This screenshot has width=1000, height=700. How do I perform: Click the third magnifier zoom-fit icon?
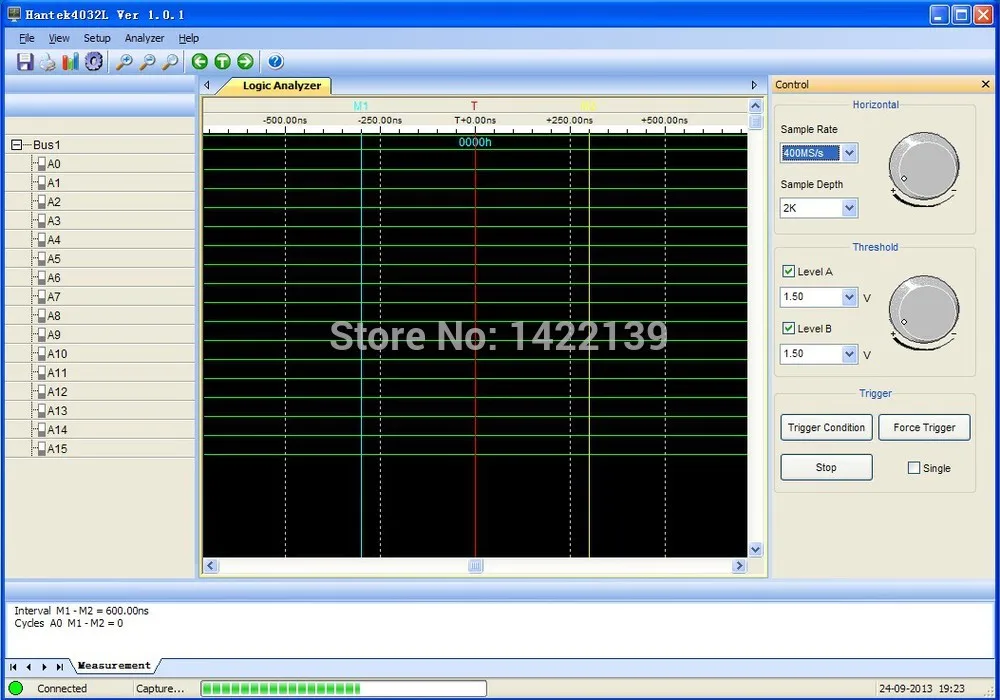tap(170, 62)
